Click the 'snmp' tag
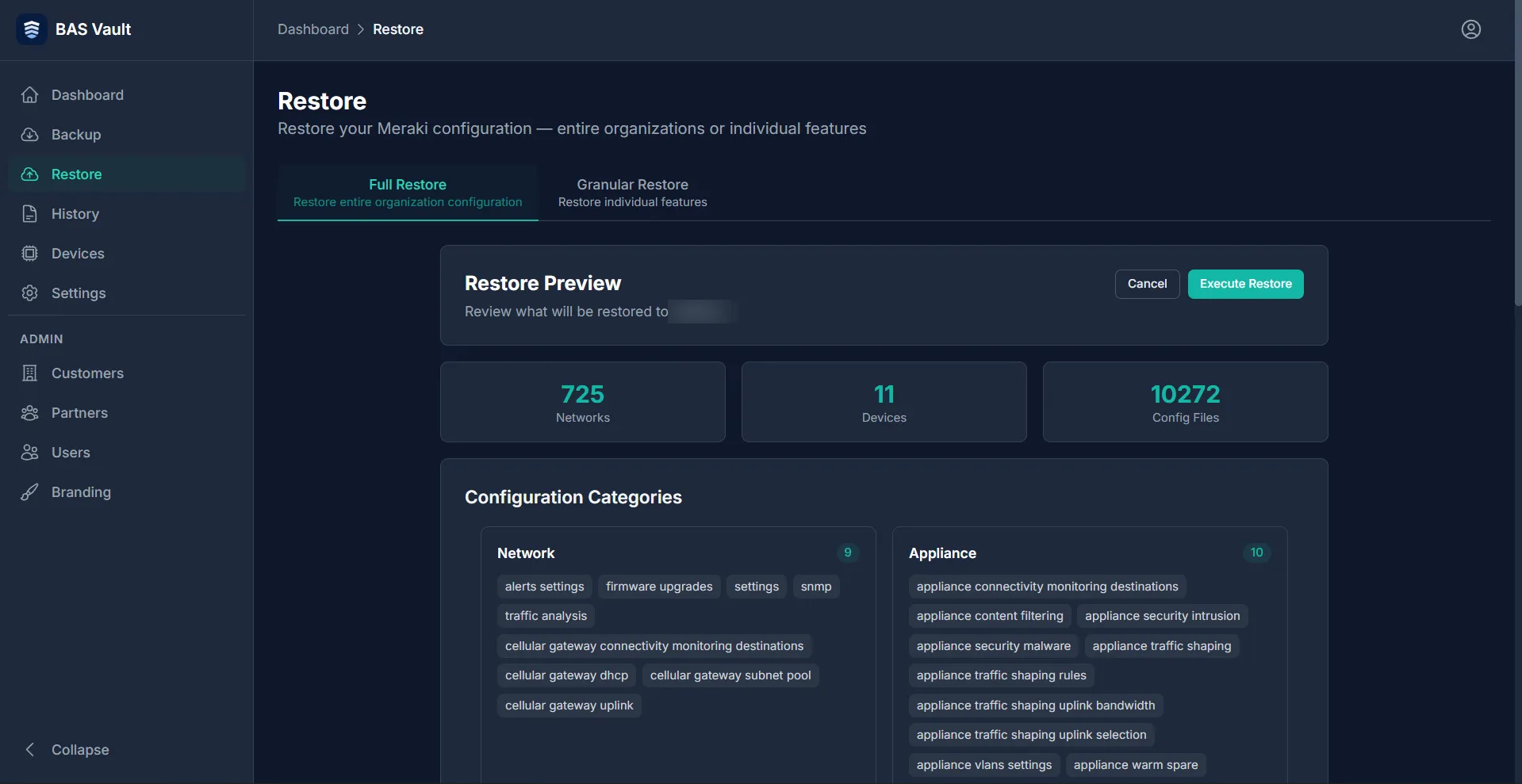Screen dimensions: 1522x784 click(x=816, y=587)
